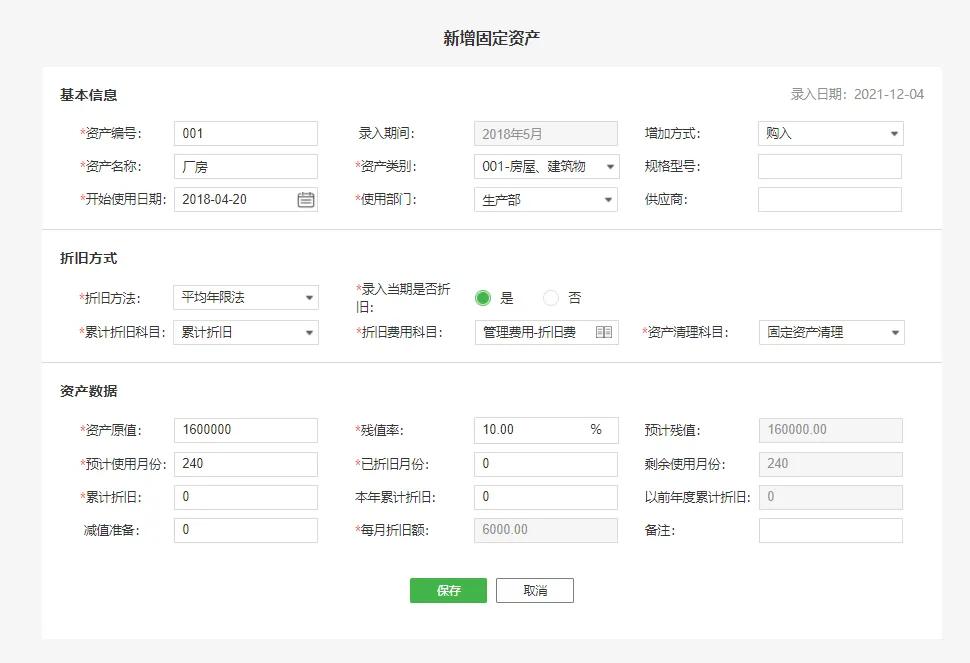
Task: Click the 取消 button
Action: (x=535, y=590)
